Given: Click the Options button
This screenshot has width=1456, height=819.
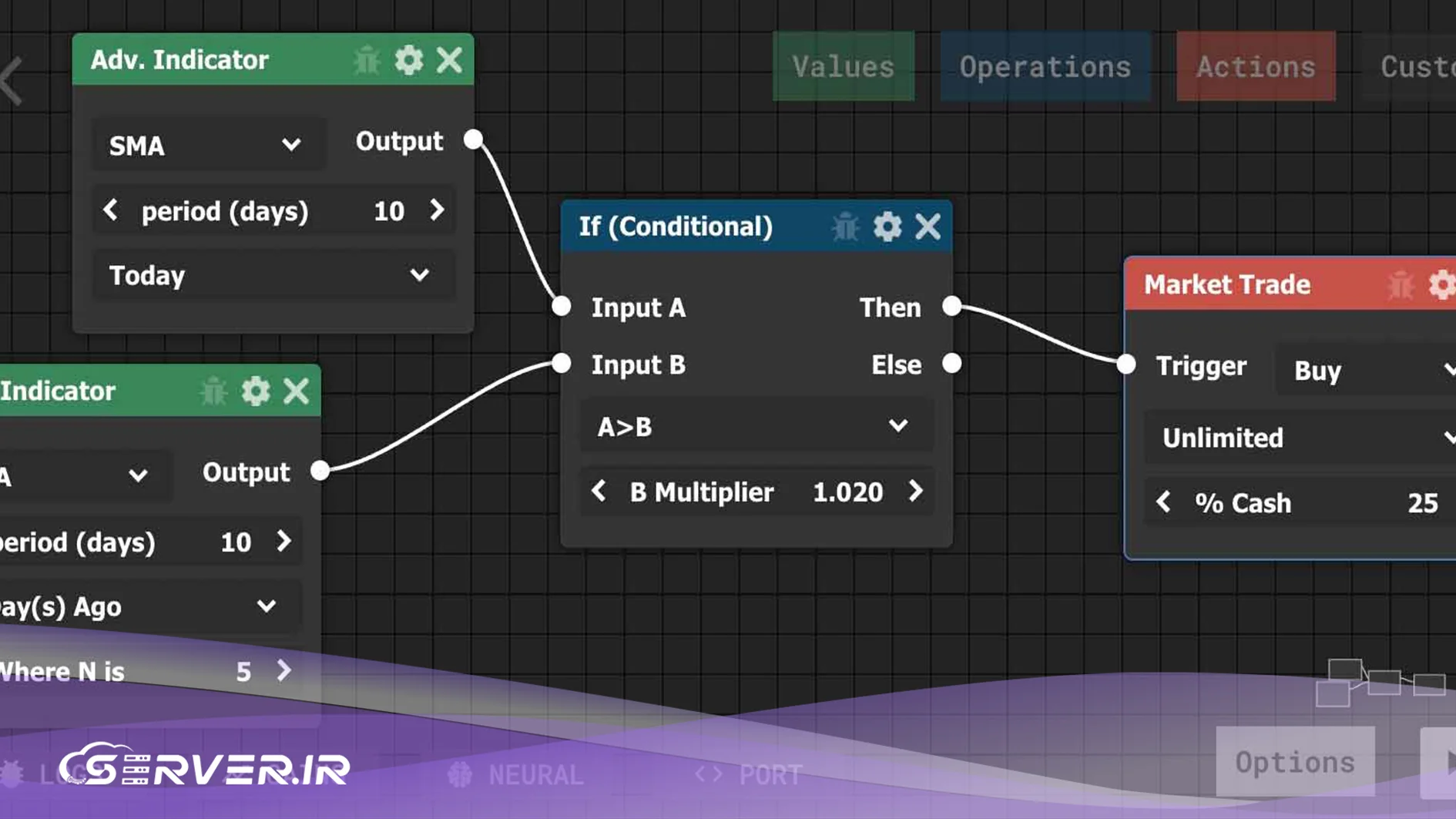Looking at the screenshot, I should tap(1294, 762).
